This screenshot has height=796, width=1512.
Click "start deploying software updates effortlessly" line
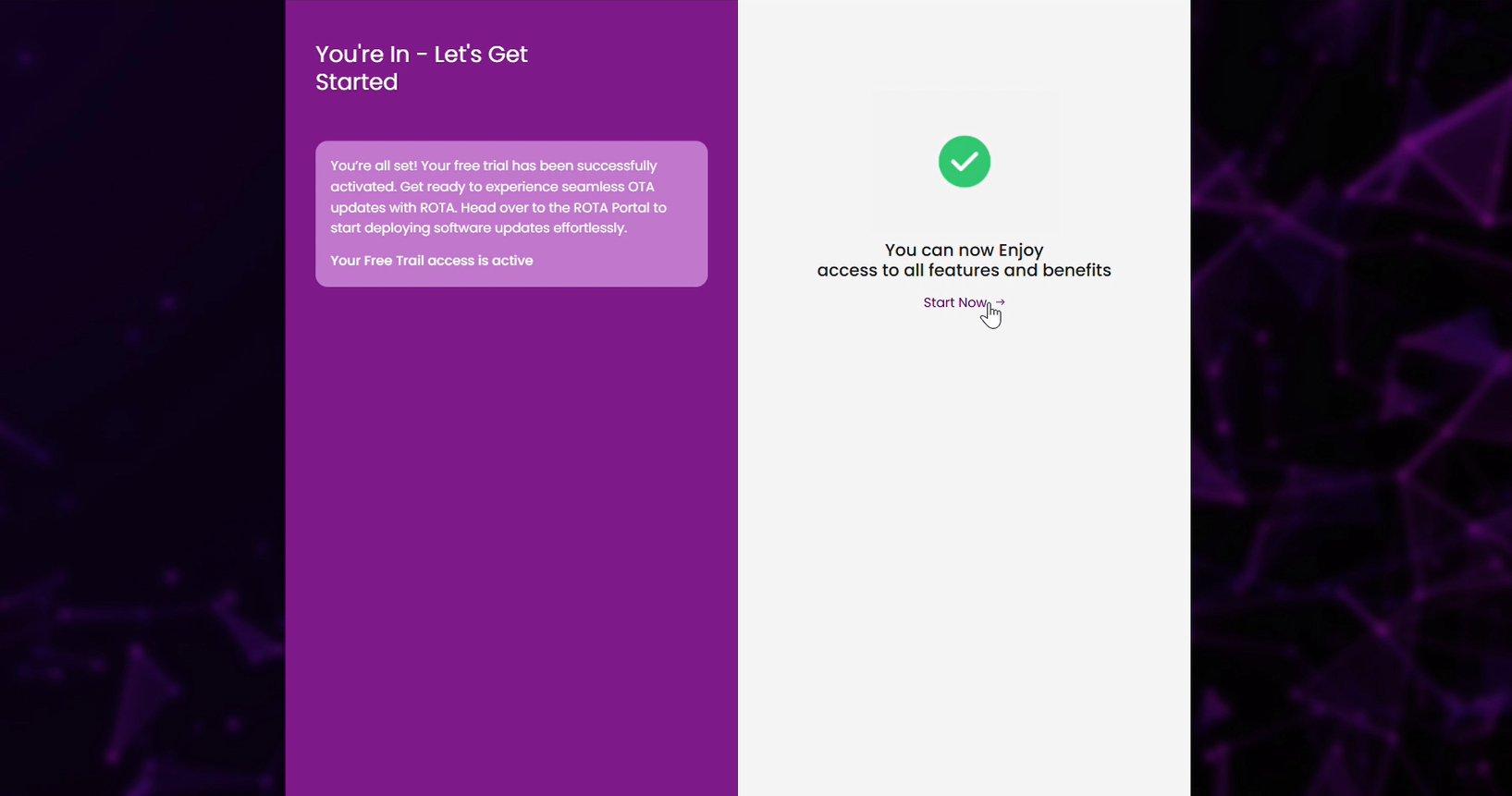tap(478, 228)
